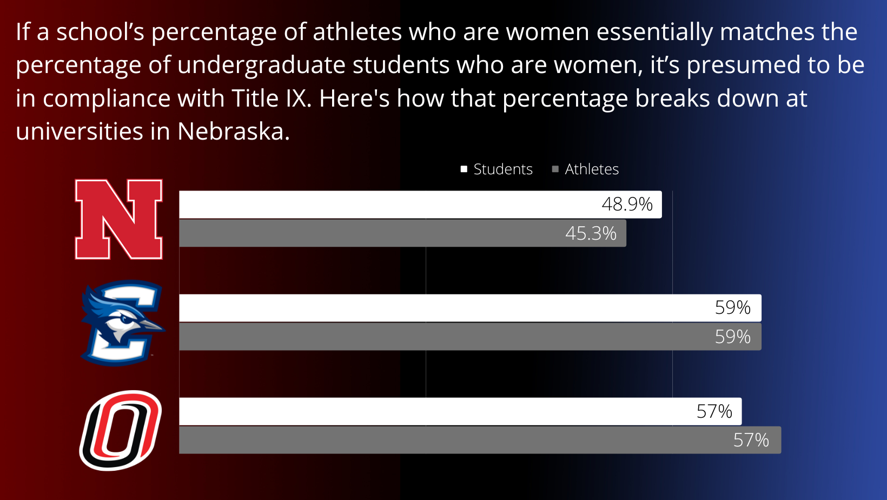This screenshot has width=887, height=500.
Task: Click the gray Athletes legend square
Action: click(556, 169)
